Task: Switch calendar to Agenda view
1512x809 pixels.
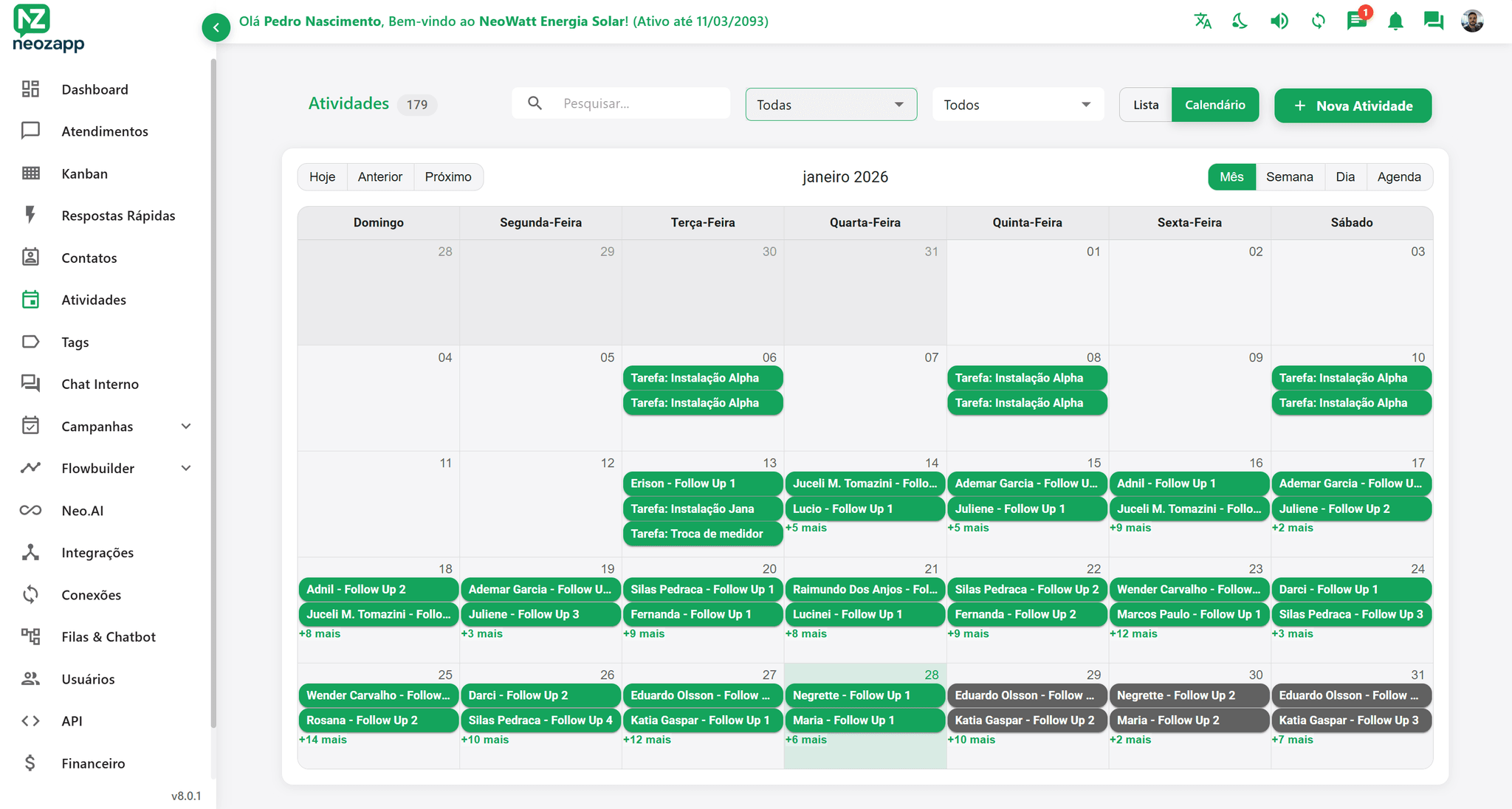Action: coord(1398,177)
